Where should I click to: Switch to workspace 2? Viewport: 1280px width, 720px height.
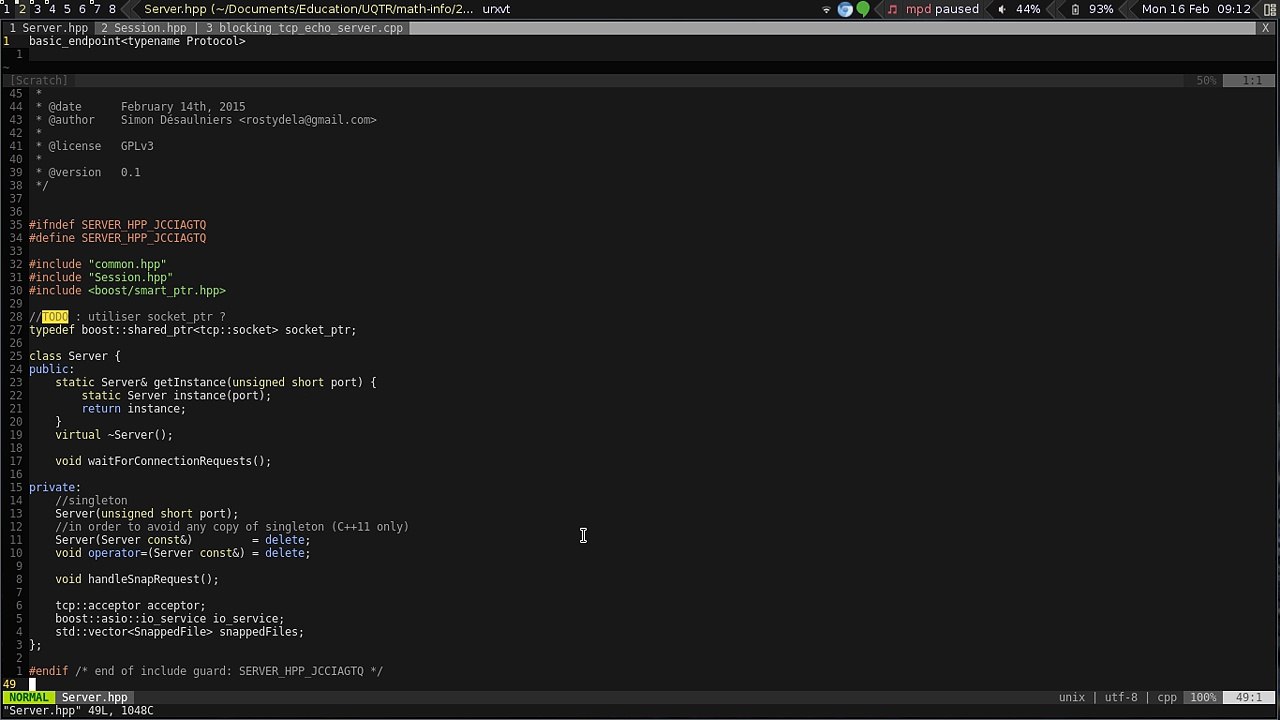click(22, 9)
